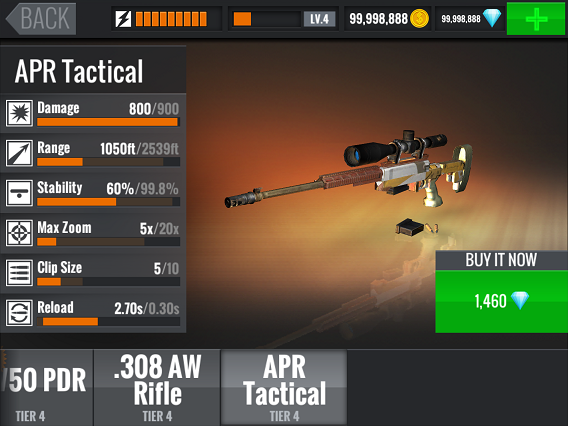Select the 50 PDR weapon tab
Viewport: 568px width, 426px height.
(46, 387)
